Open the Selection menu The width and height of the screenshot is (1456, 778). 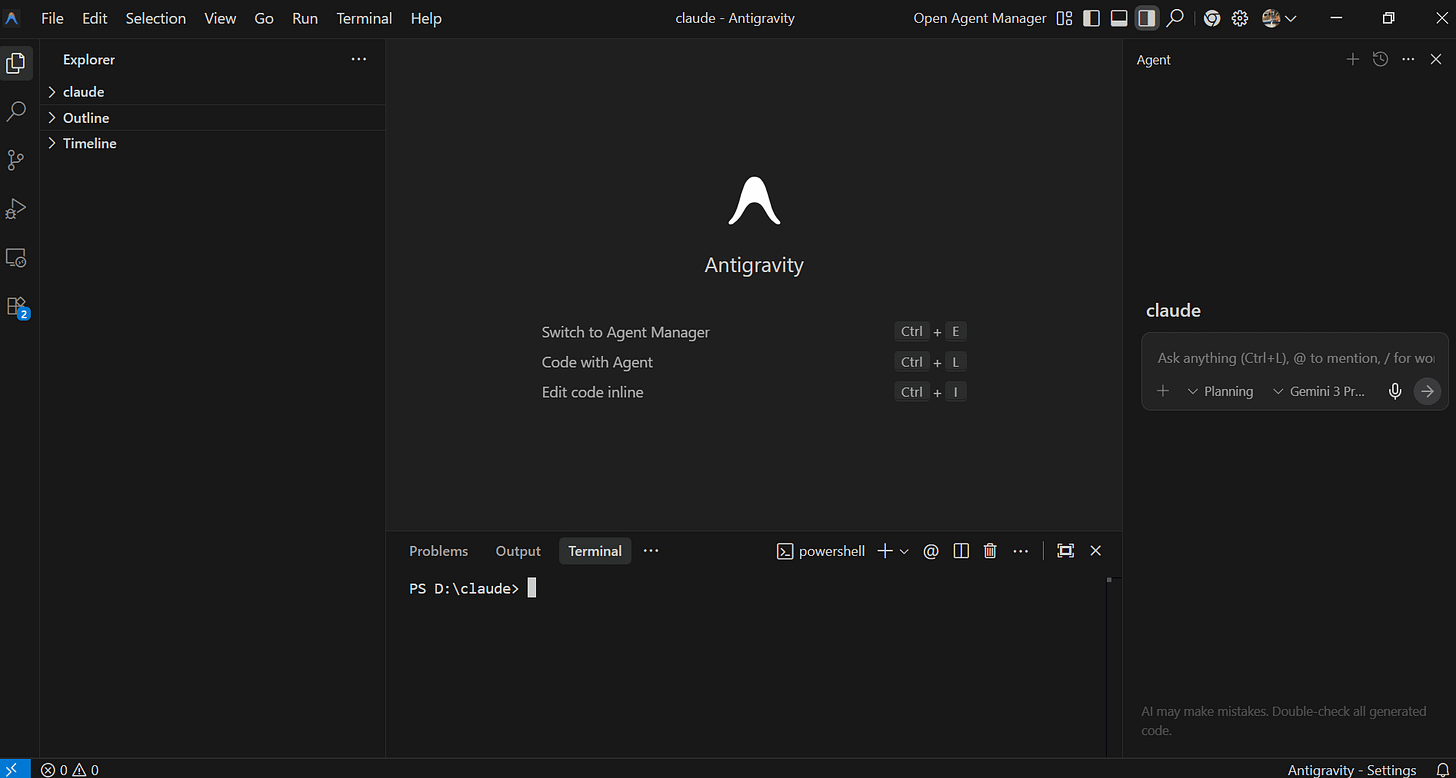tap(156, 18)
